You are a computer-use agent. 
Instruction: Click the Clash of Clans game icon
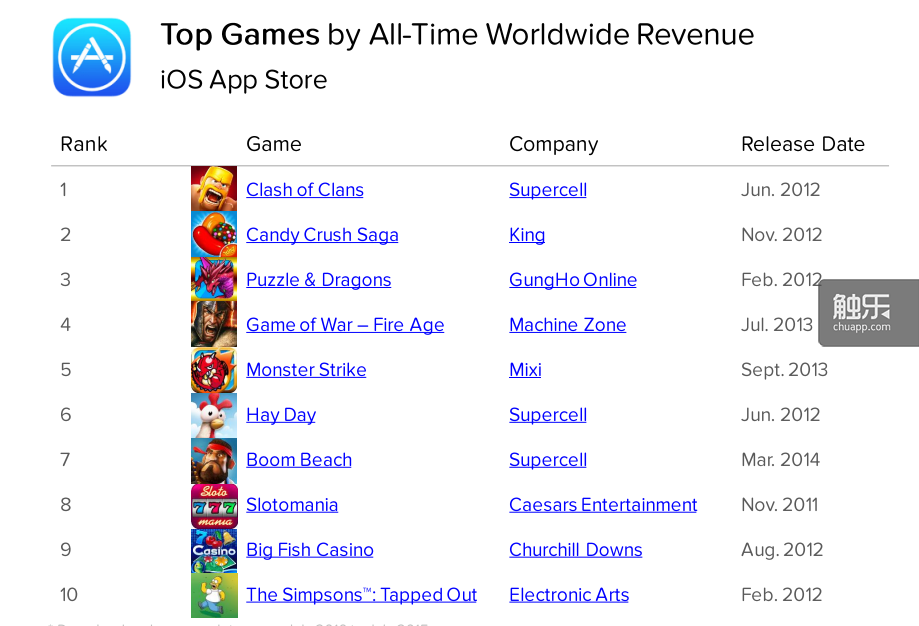(x=214, y=189)
